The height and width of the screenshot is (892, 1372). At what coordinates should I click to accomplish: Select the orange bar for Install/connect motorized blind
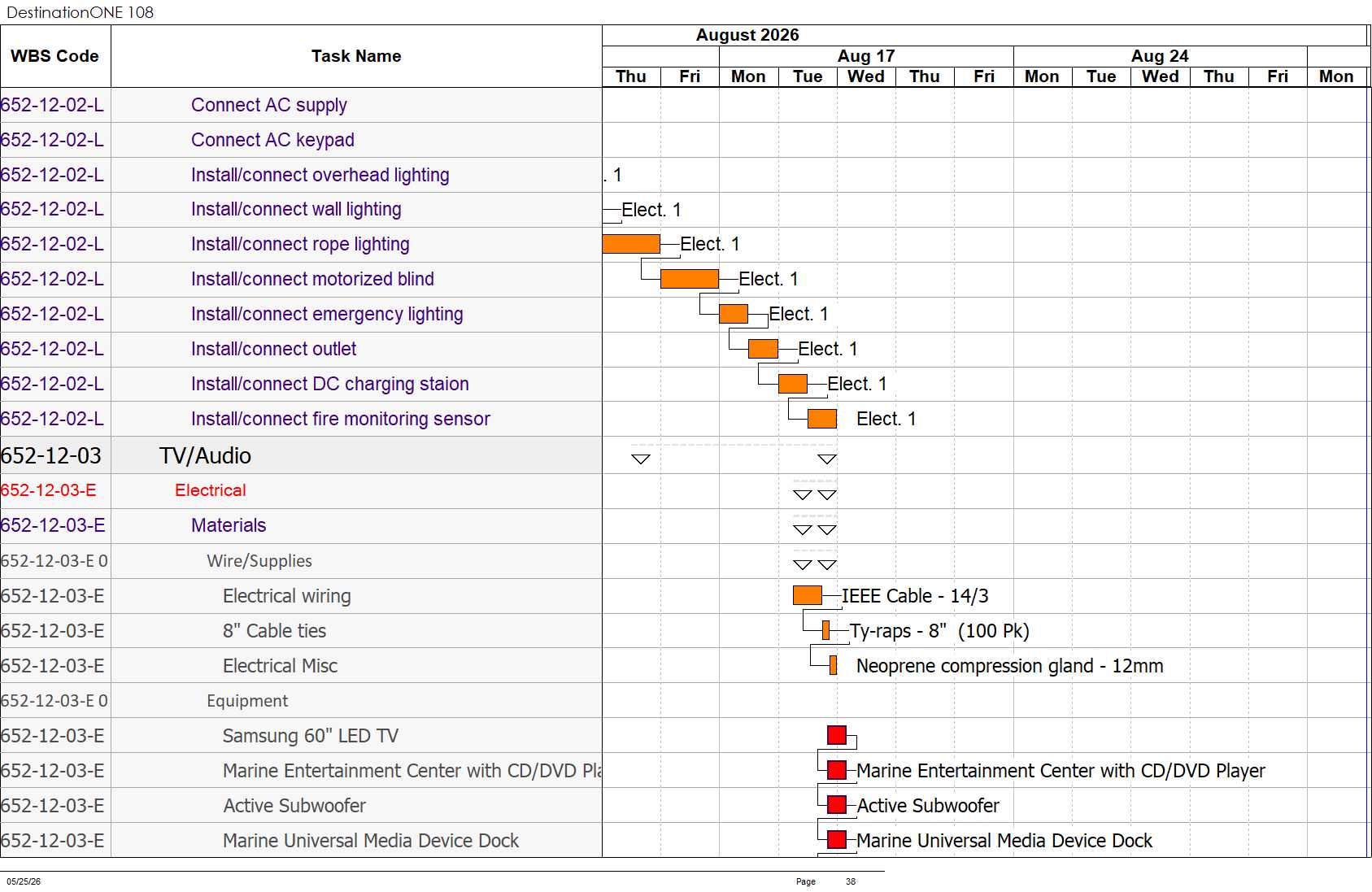coord(690,279)
